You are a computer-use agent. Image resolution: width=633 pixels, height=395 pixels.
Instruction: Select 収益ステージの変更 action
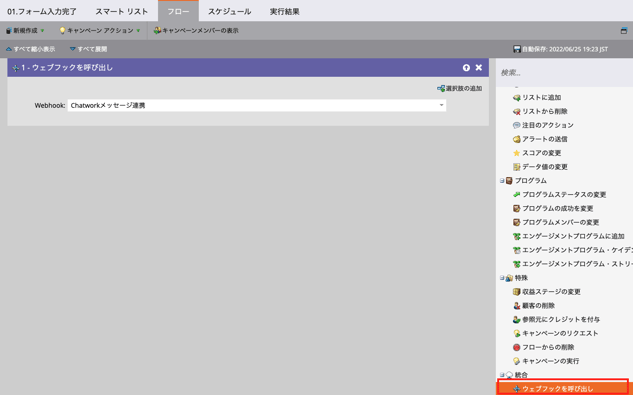coord(547,292)
